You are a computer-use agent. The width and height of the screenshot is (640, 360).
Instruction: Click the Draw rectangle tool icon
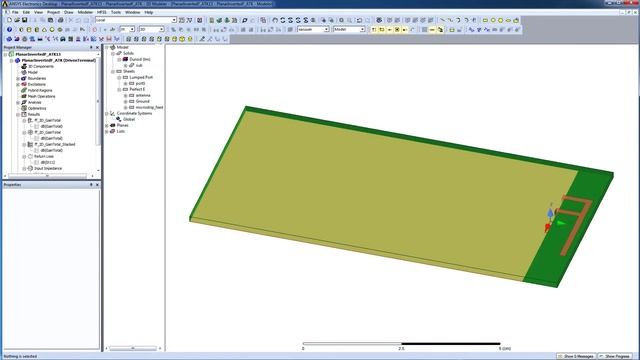click(485, 20)
